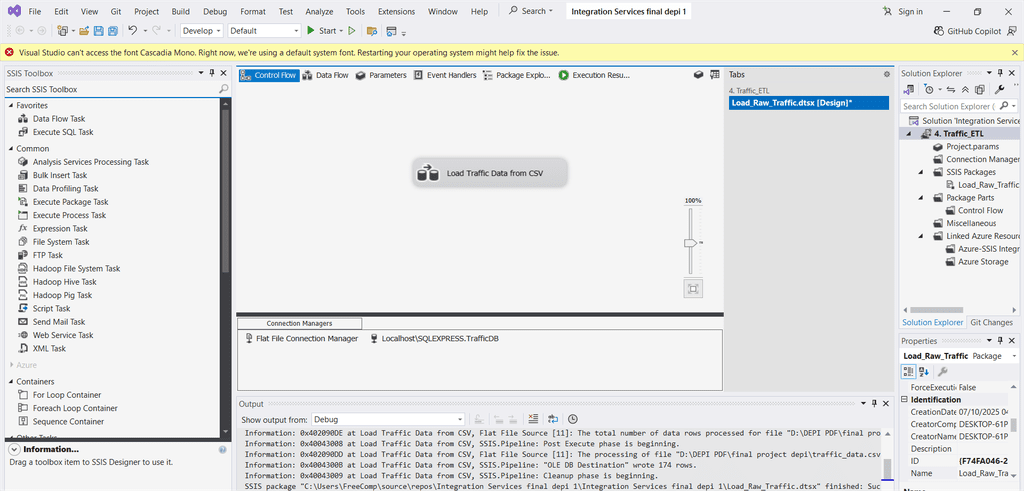Click the Properties wrench icon in Solution Explorer

point(998,90)
